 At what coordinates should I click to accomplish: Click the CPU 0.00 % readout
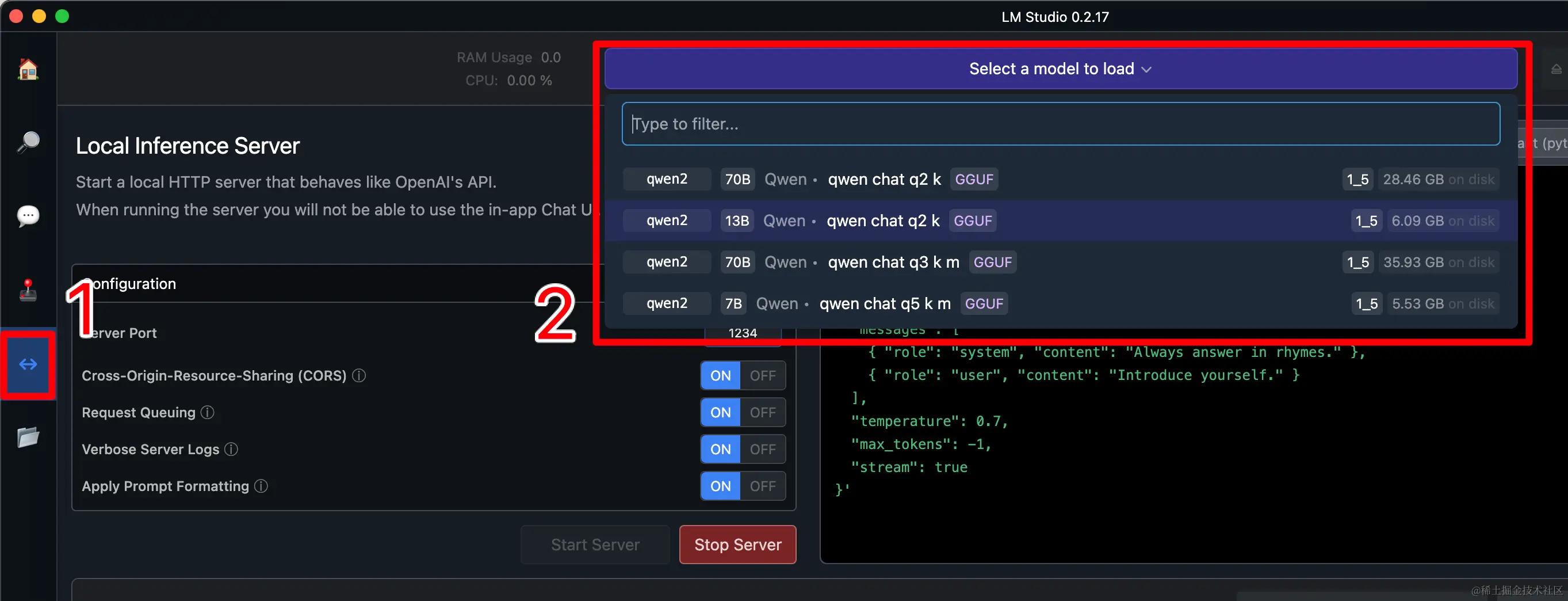509,81
